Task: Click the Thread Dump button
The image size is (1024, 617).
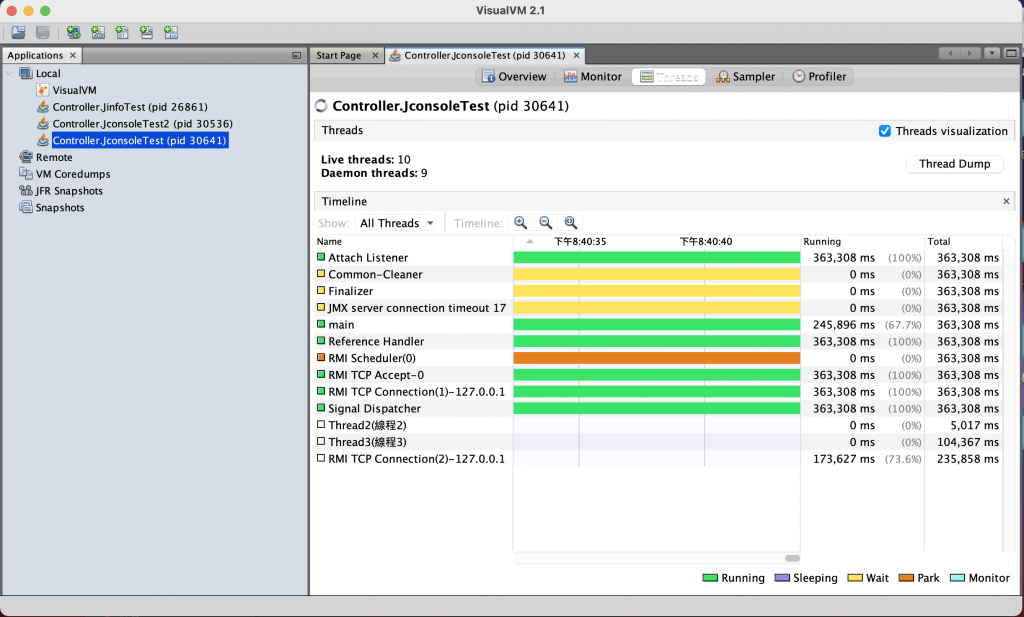Action: (x=955, y=164)
